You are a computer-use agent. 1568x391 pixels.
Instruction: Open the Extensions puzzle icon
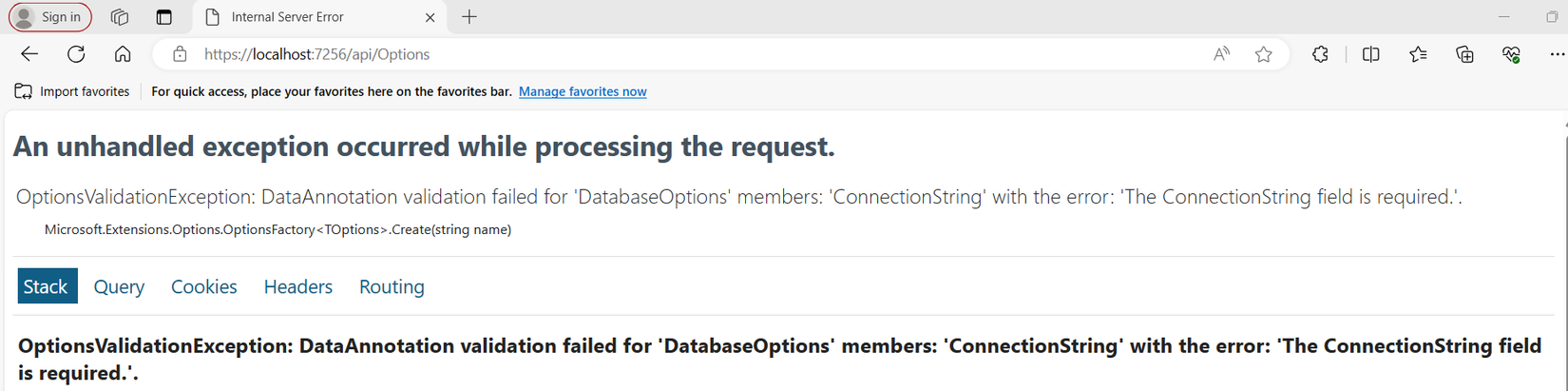[1320, 54]
